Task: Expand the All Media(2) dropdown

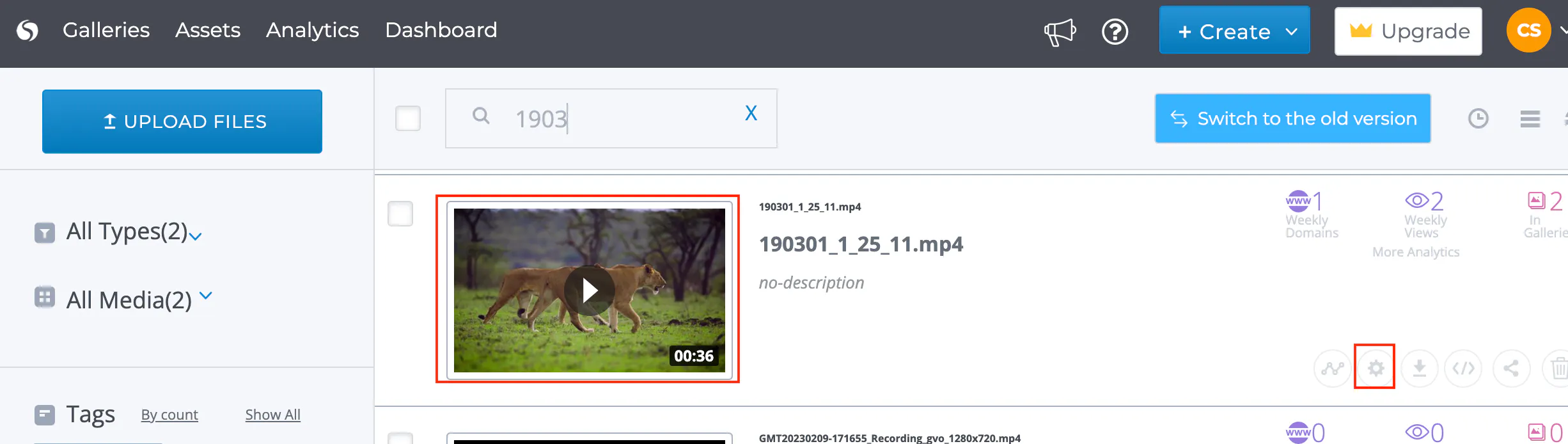Action: pos(205,296)
